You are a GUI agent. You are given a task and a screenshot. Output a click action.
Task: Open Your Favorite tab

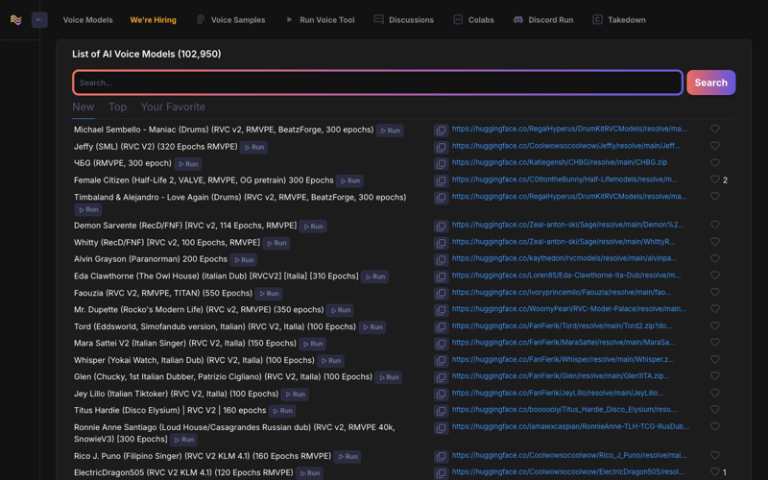172,107
